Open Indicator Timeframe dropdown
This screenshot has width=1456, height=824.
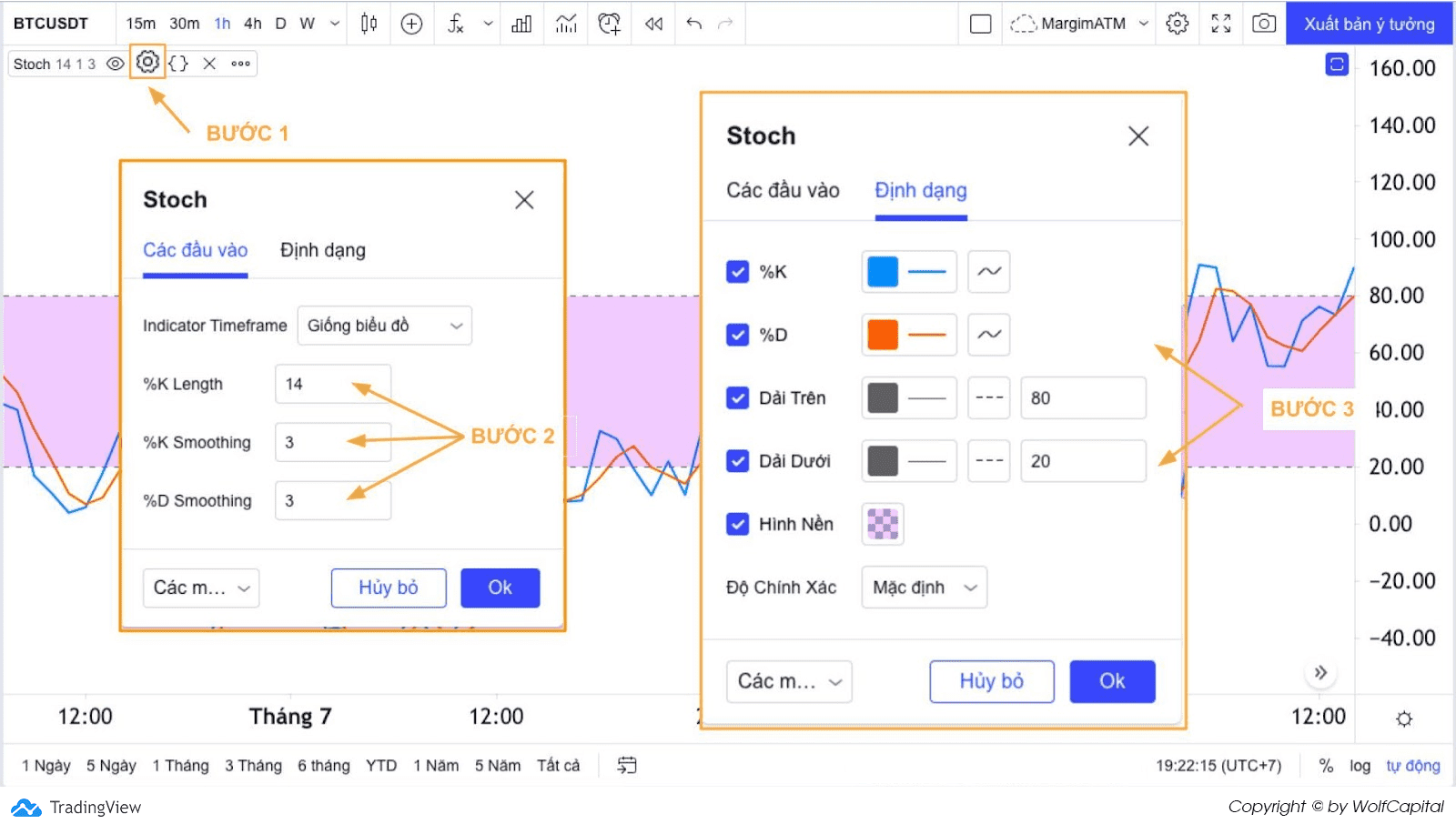click(384, 326)
